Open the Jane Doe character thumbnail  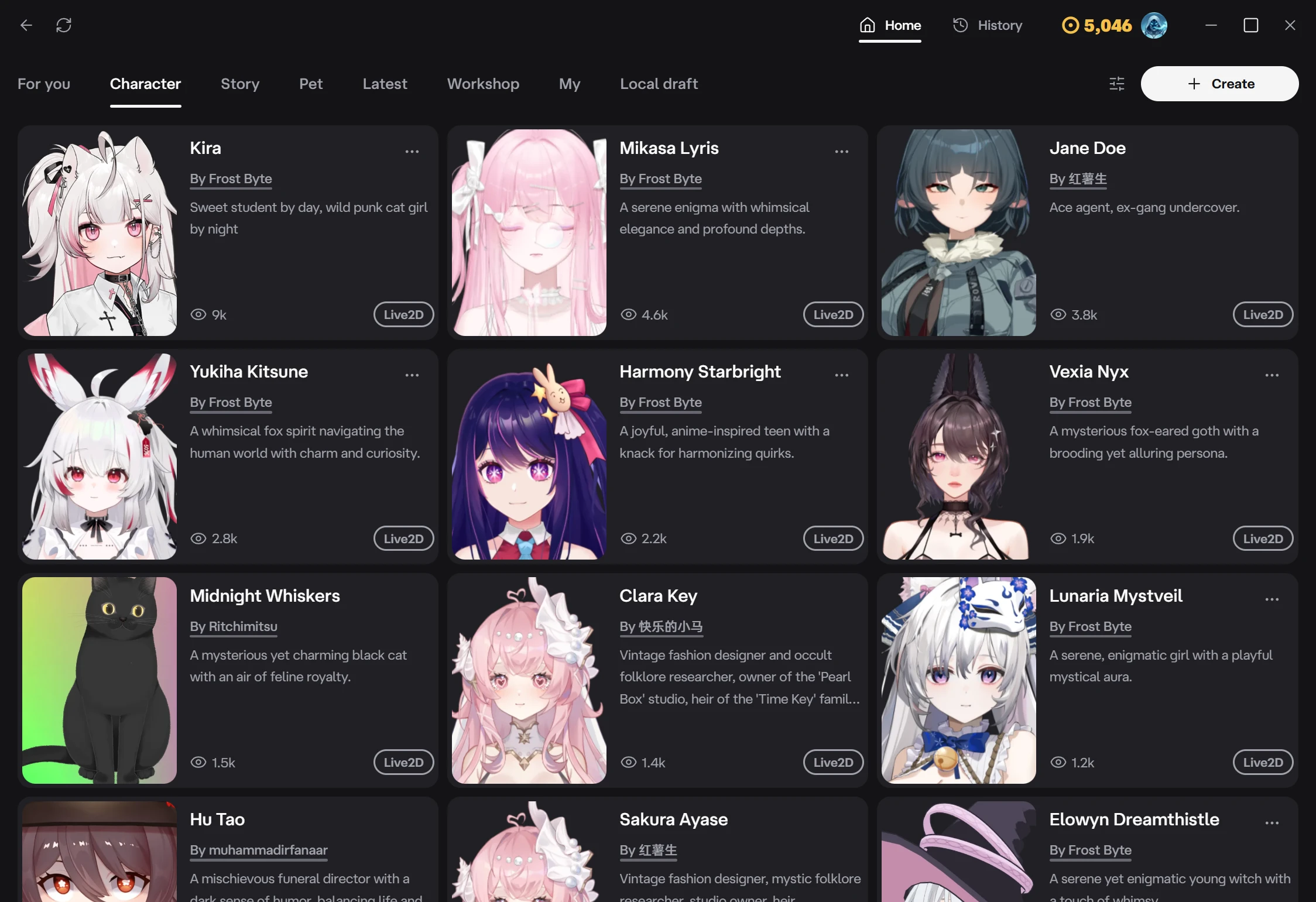click(x=959, y=232)
